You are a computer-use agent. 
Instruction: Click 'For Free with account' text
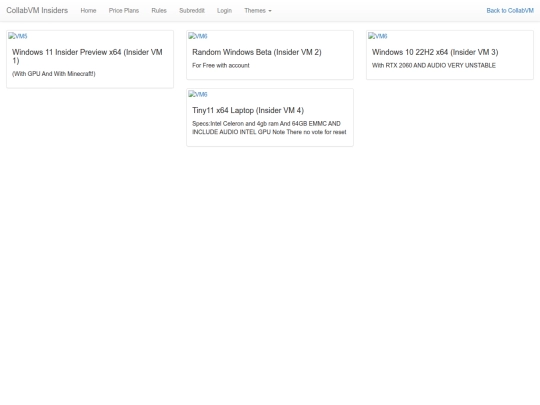(x=221, y=65)
